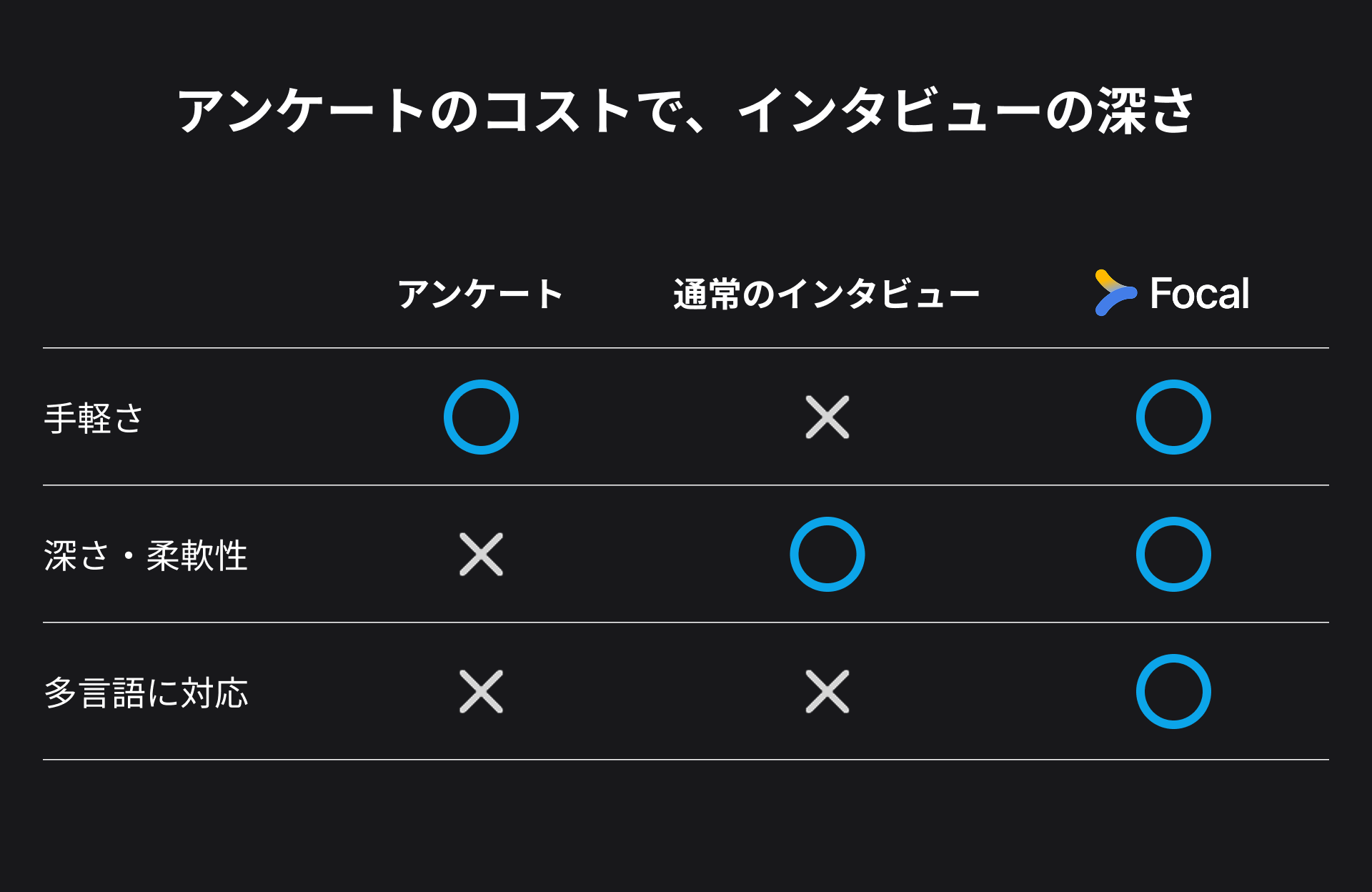The height and width of the screenshot is (892, 1372).
Task: Select the 手軽さ row label
Action: click(94, 418)
